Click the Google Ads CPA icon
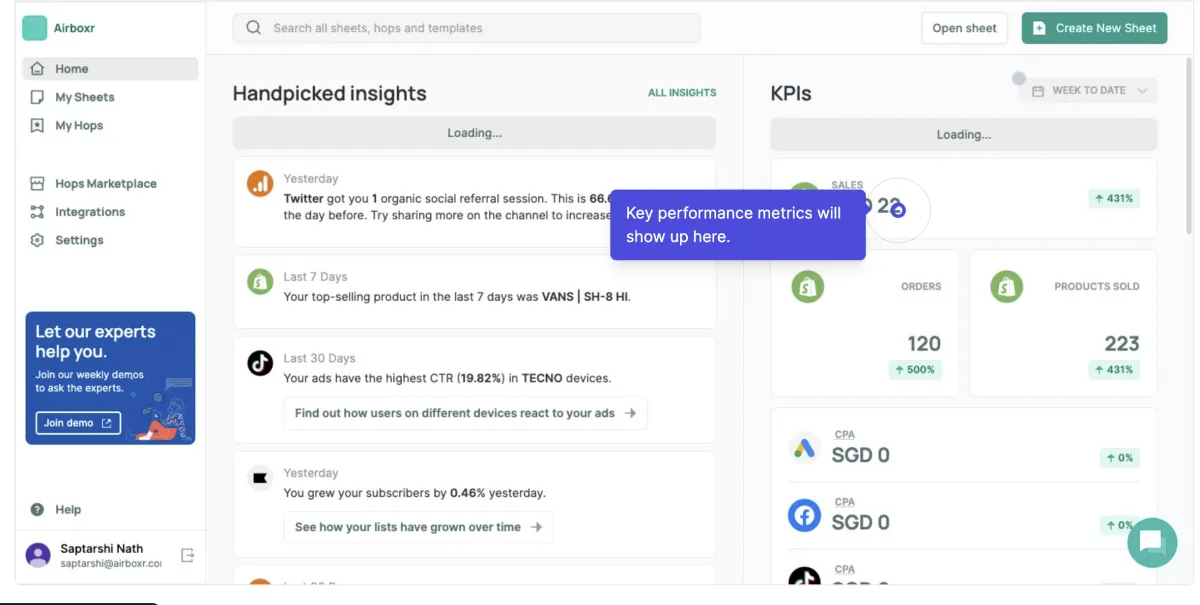Viewport: 1200px width, 605px height. coord(804,449)
